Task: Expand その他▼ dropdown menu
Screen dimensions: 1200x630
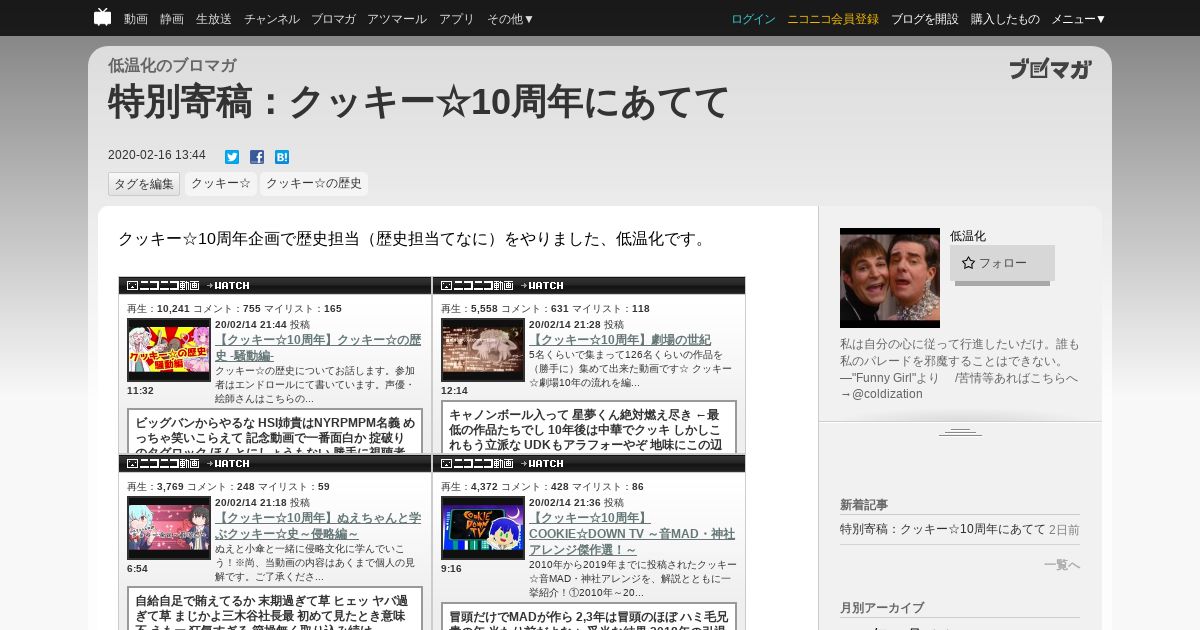Action: [511, 19]
